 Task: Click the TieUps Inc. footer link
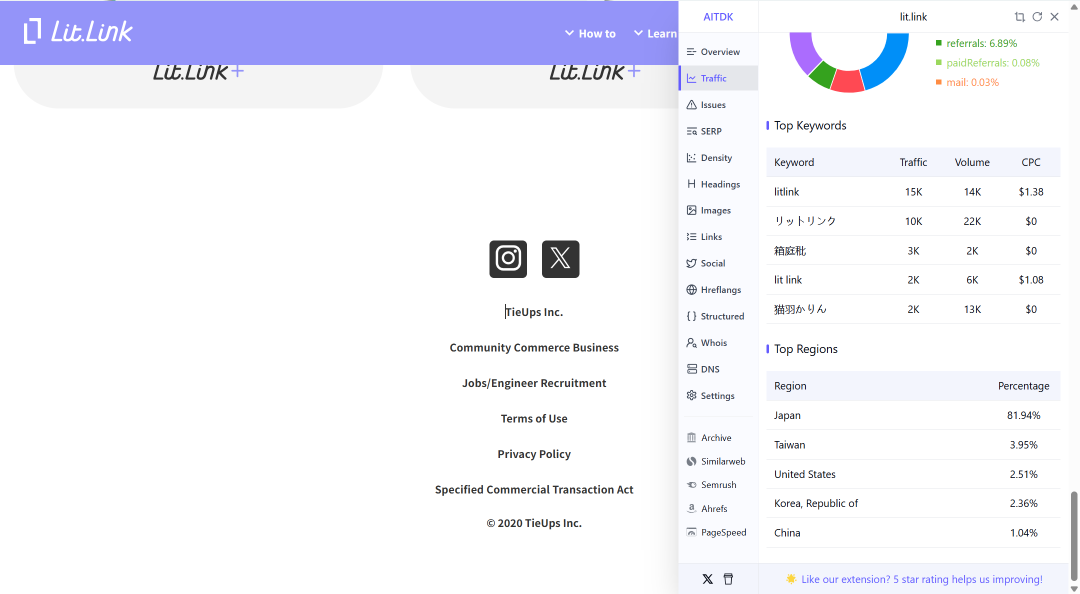pos(534,312)
